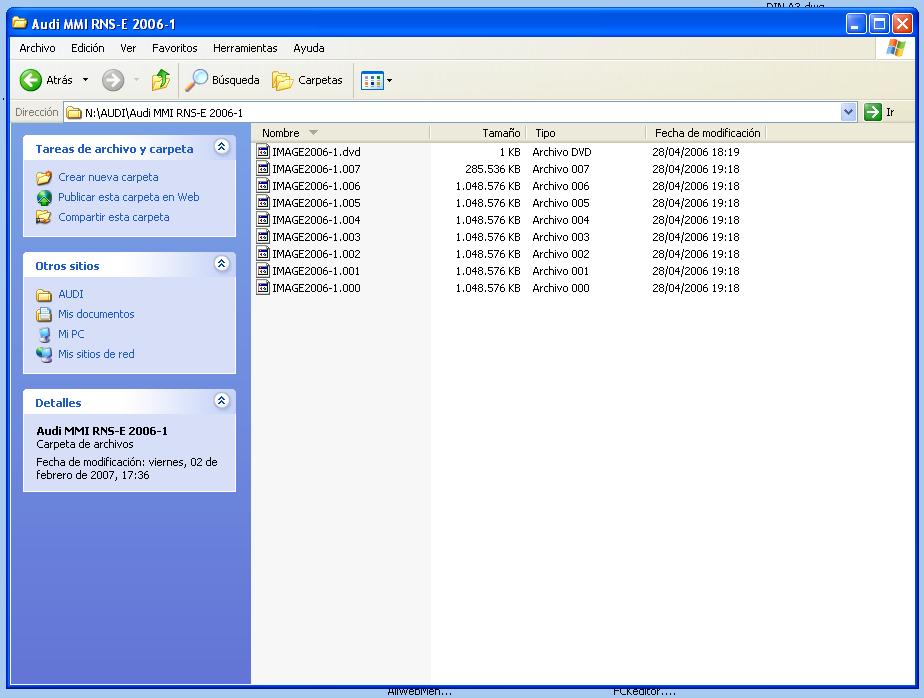
Task: Open the Mis sitios de red link
Action: [96, 354]
